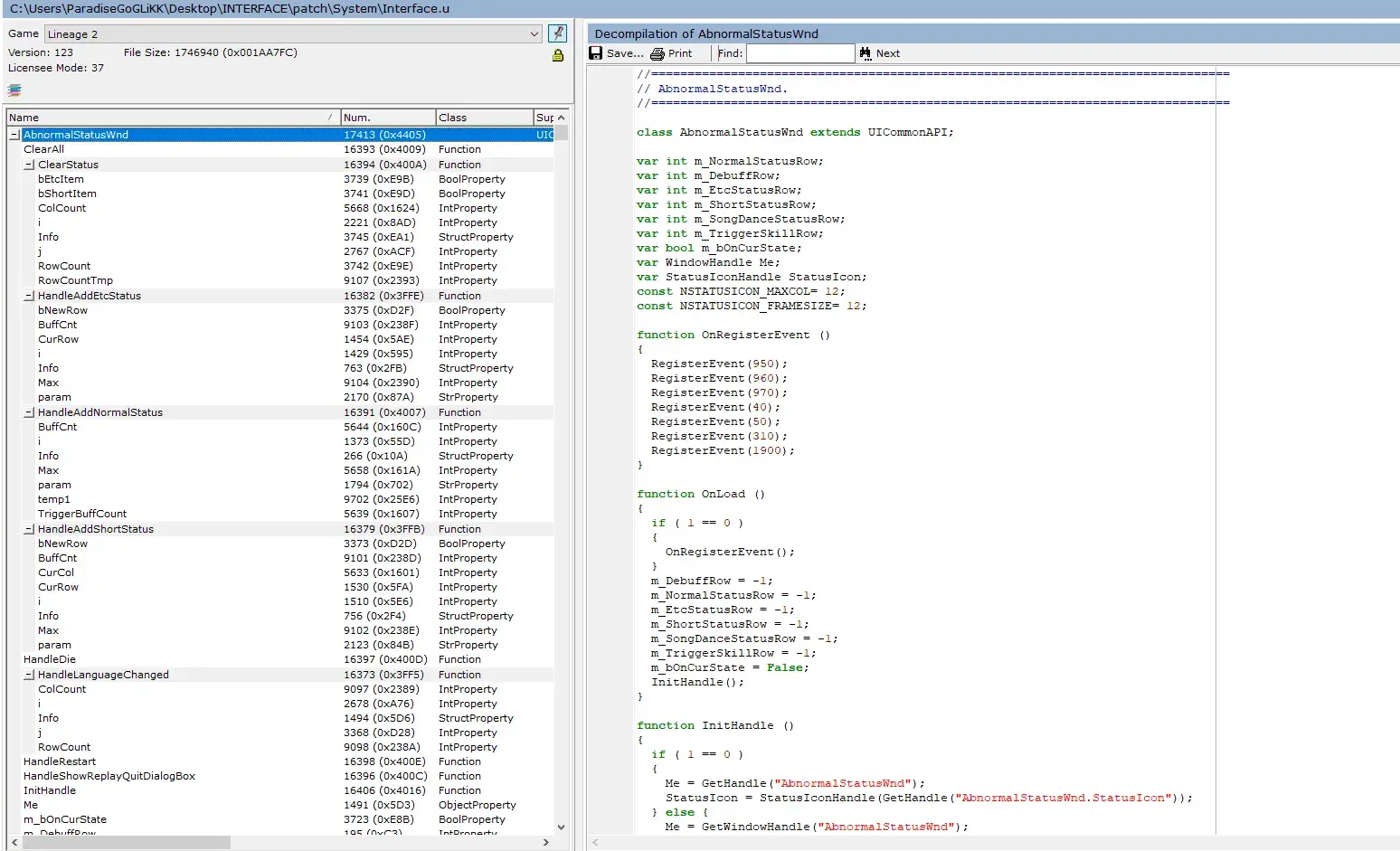1400x851 pixels.
Task: Select the temp1 property row
Action: tap(280, 499)
